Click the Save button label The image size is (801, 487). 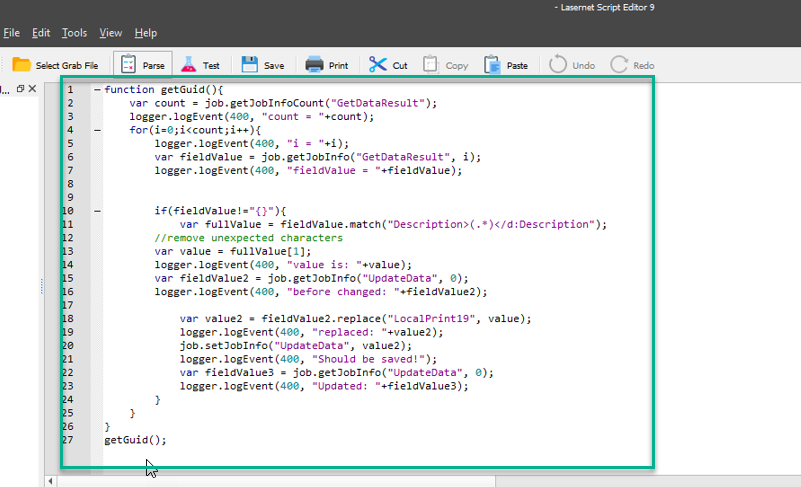[x=274, y=65]
